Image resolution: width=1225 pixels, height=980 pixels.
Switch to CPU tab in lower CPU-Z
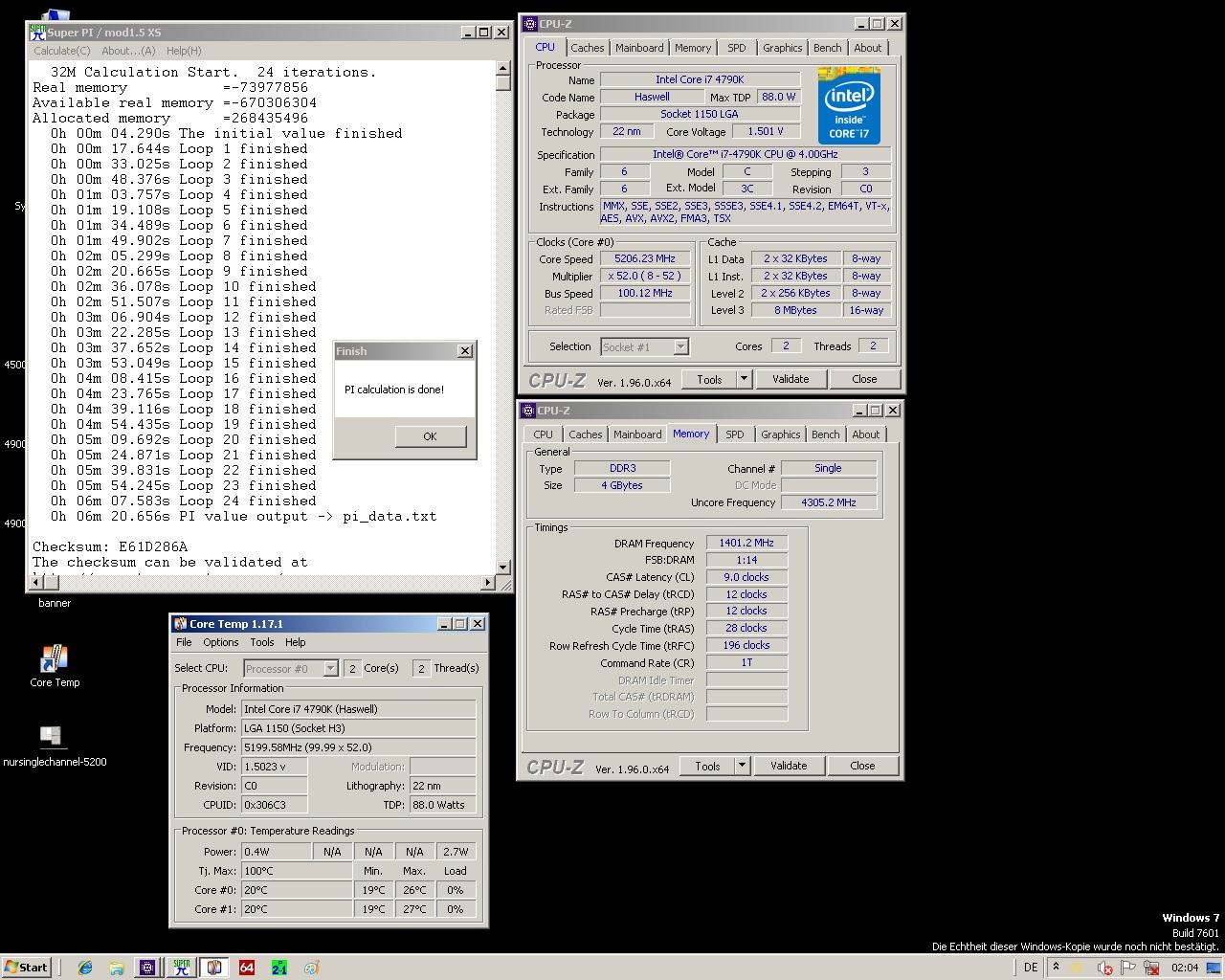pyautogui.click(x=544, y=434)
